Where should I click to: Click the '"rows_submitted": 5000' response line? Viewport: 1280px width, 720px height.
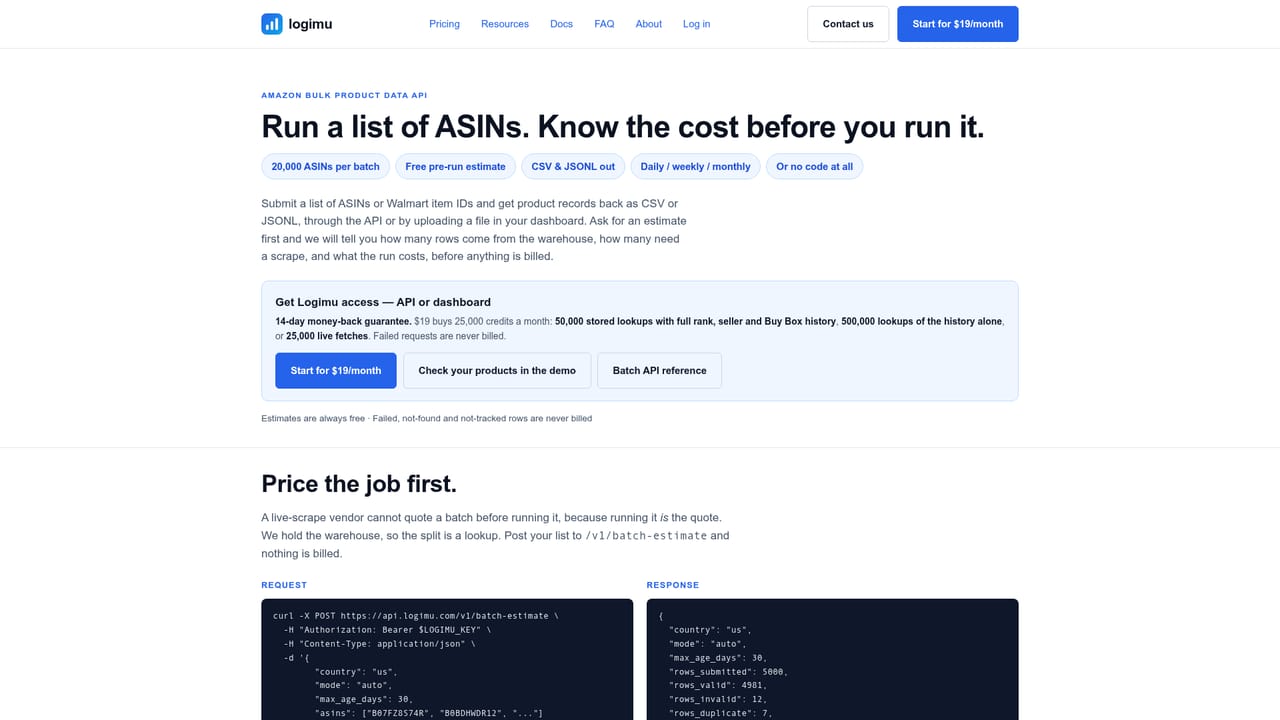(728, 672)
